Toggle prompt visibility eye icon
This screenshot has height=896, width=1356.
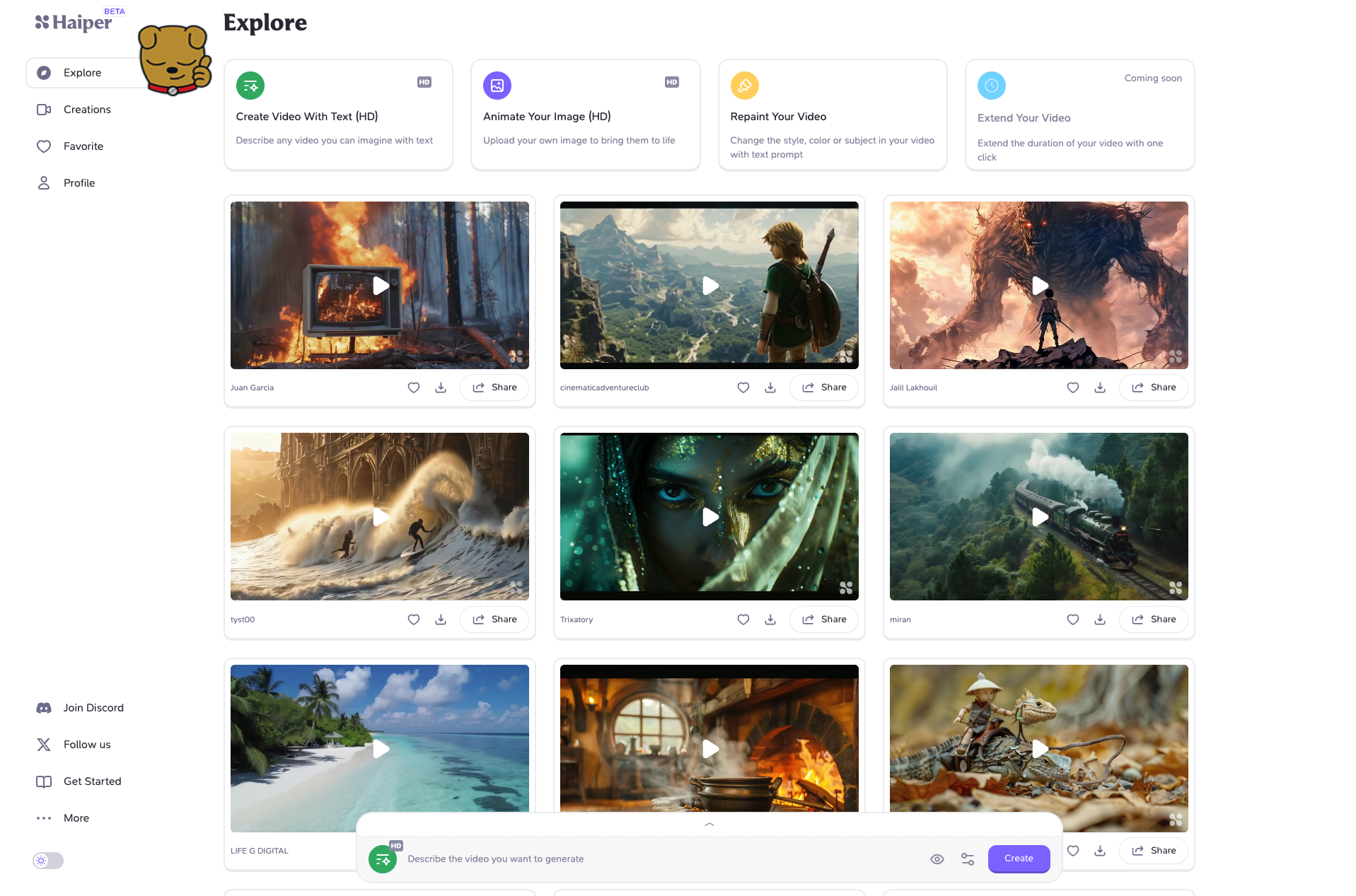(x=937, y=859)
